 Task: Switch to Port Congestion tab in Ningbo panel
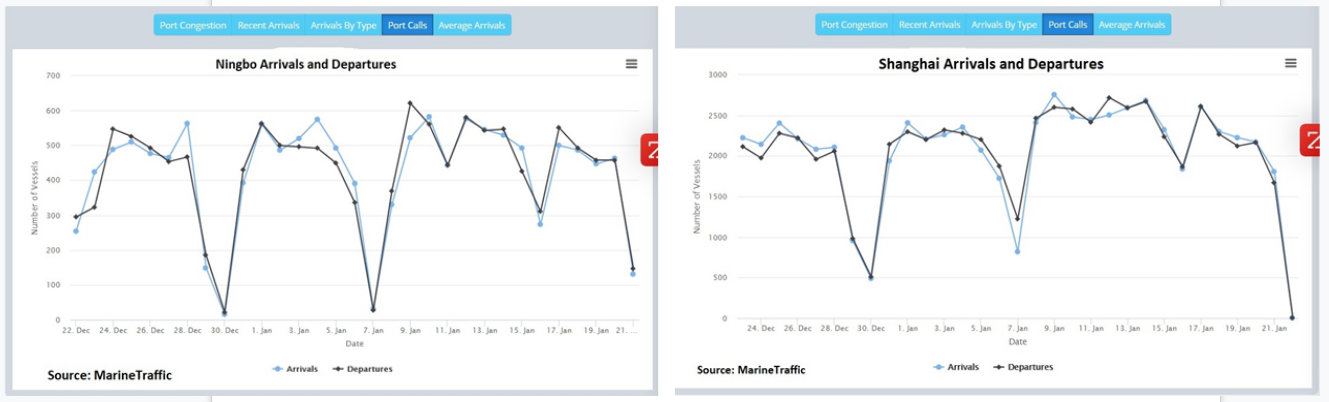pos(193,25)
